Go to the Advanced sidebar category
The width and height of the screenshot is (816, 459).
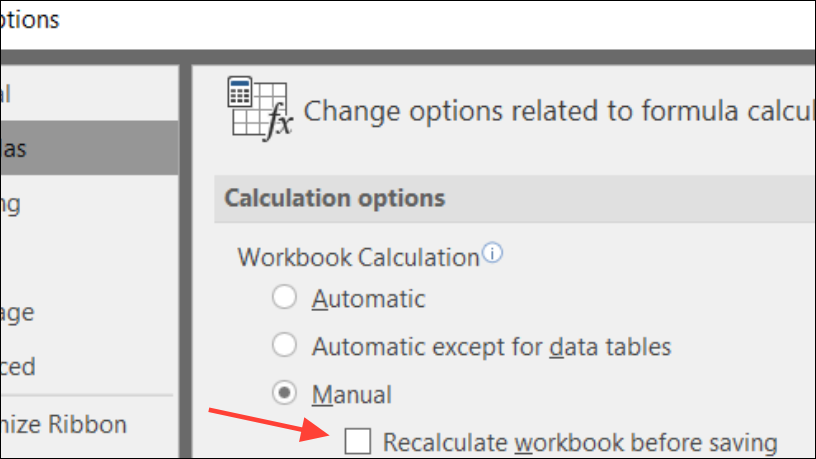point(20,366)
